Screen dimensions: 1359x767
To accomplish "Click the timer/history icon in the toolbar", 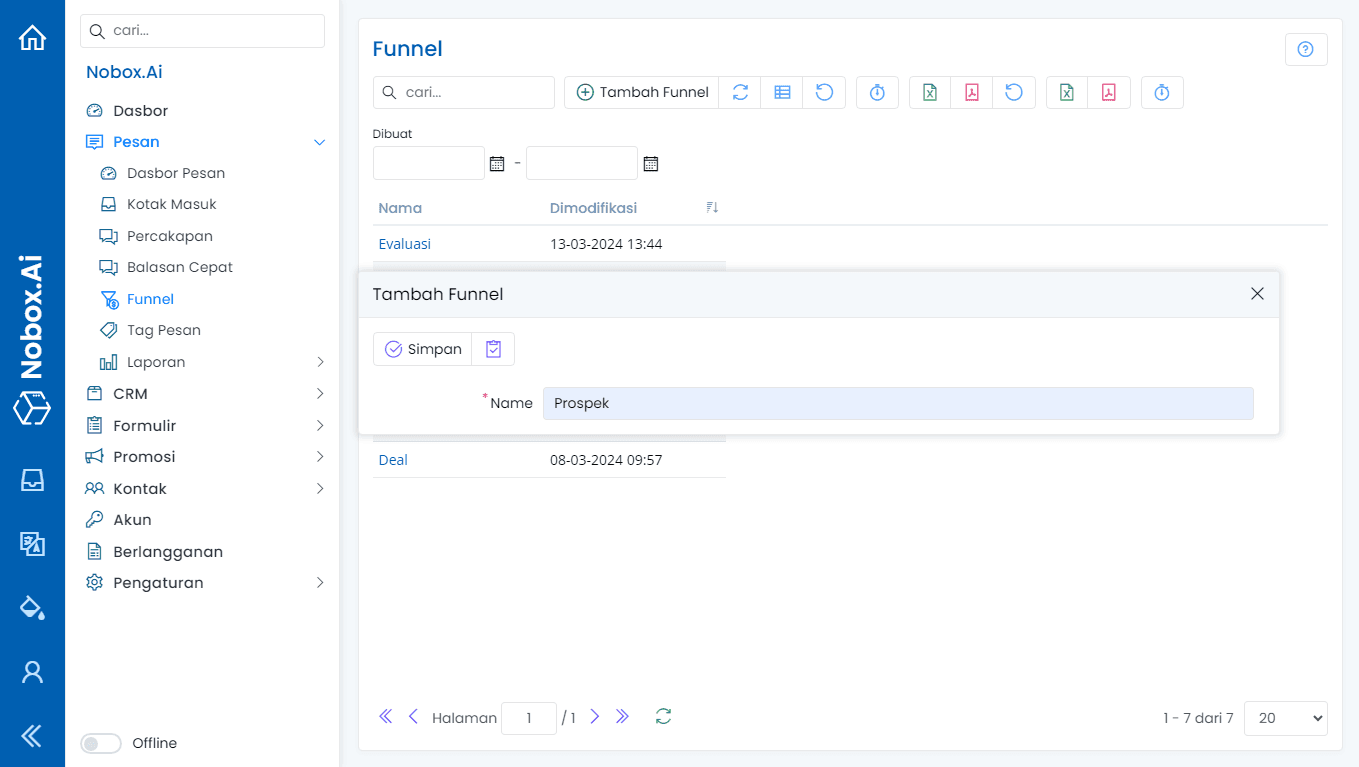I will pyautogui.click(x=877, y=92).
